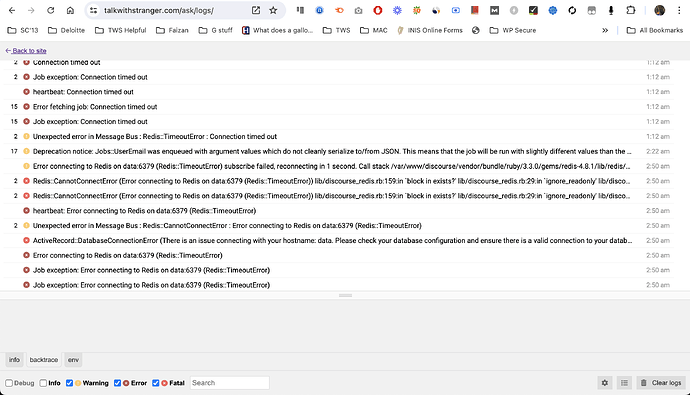This screenshot has height=395, width=690.
Task: Click the microphone extension icon
Action: [611, 10]
